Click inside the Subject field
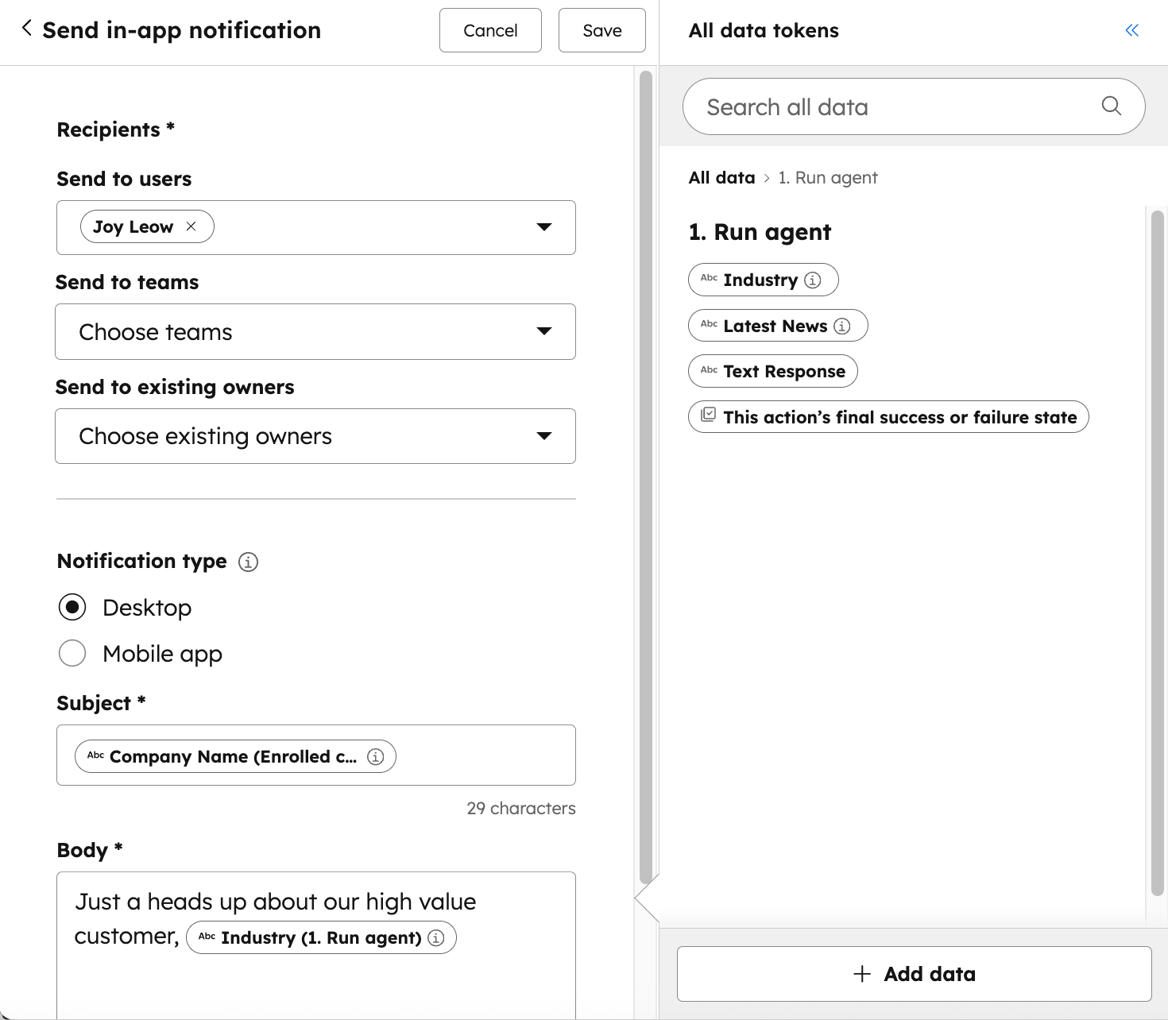The image size is (1168, 1020). tap(316, 755)
